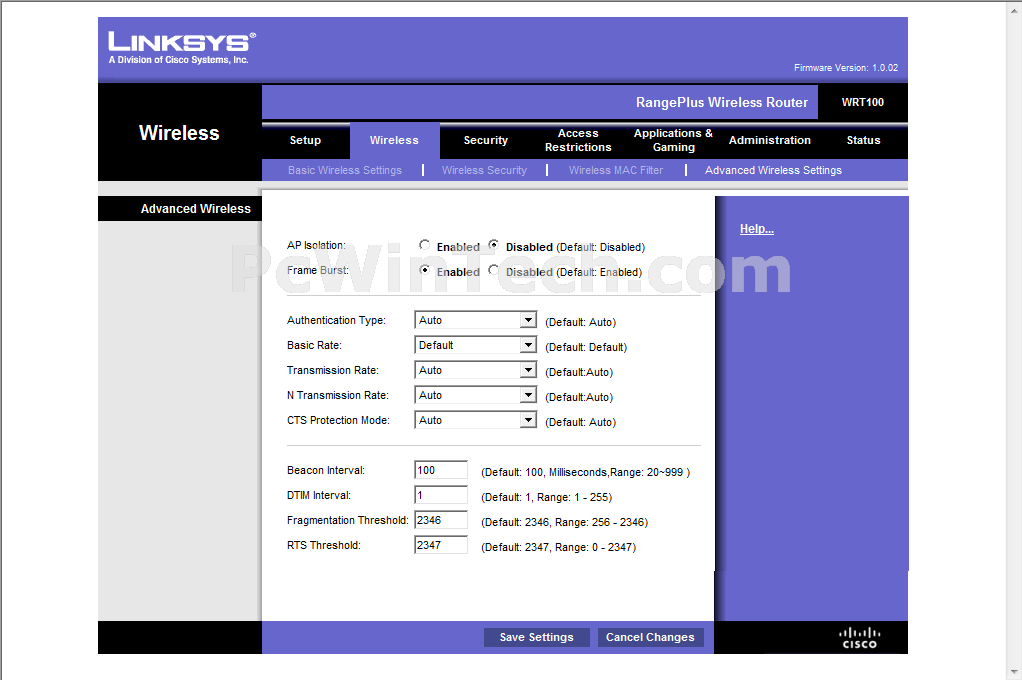Switch to Access Restrictions tab
This screenshot has height=680, width=1022.
[578, 140]
